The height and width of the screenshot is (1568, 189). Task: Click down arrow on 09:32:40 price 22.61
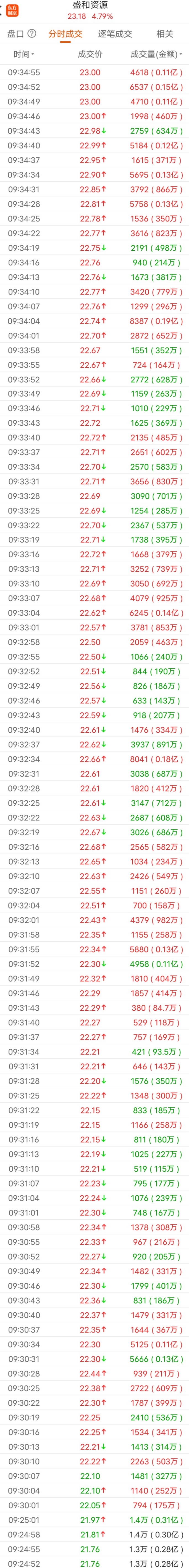(104, 730)
